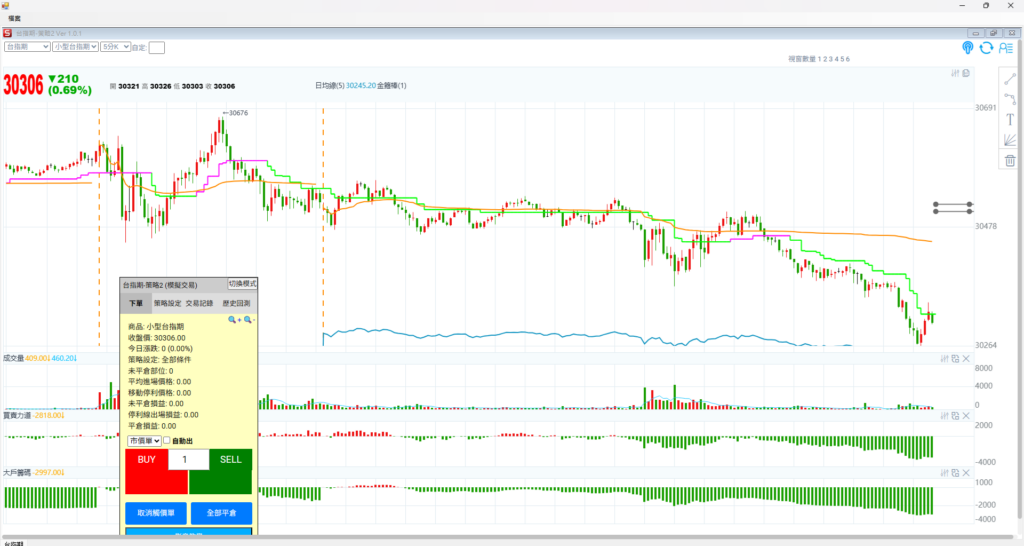Click the blue broadcast signal icon
This screenshot has width=1024, height=546.
pyautogui.click(x=968, y=47)
